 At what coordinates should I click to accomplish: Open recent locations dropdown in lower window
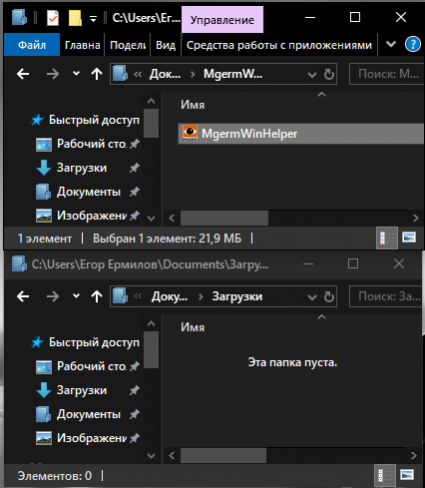point(76,296)
